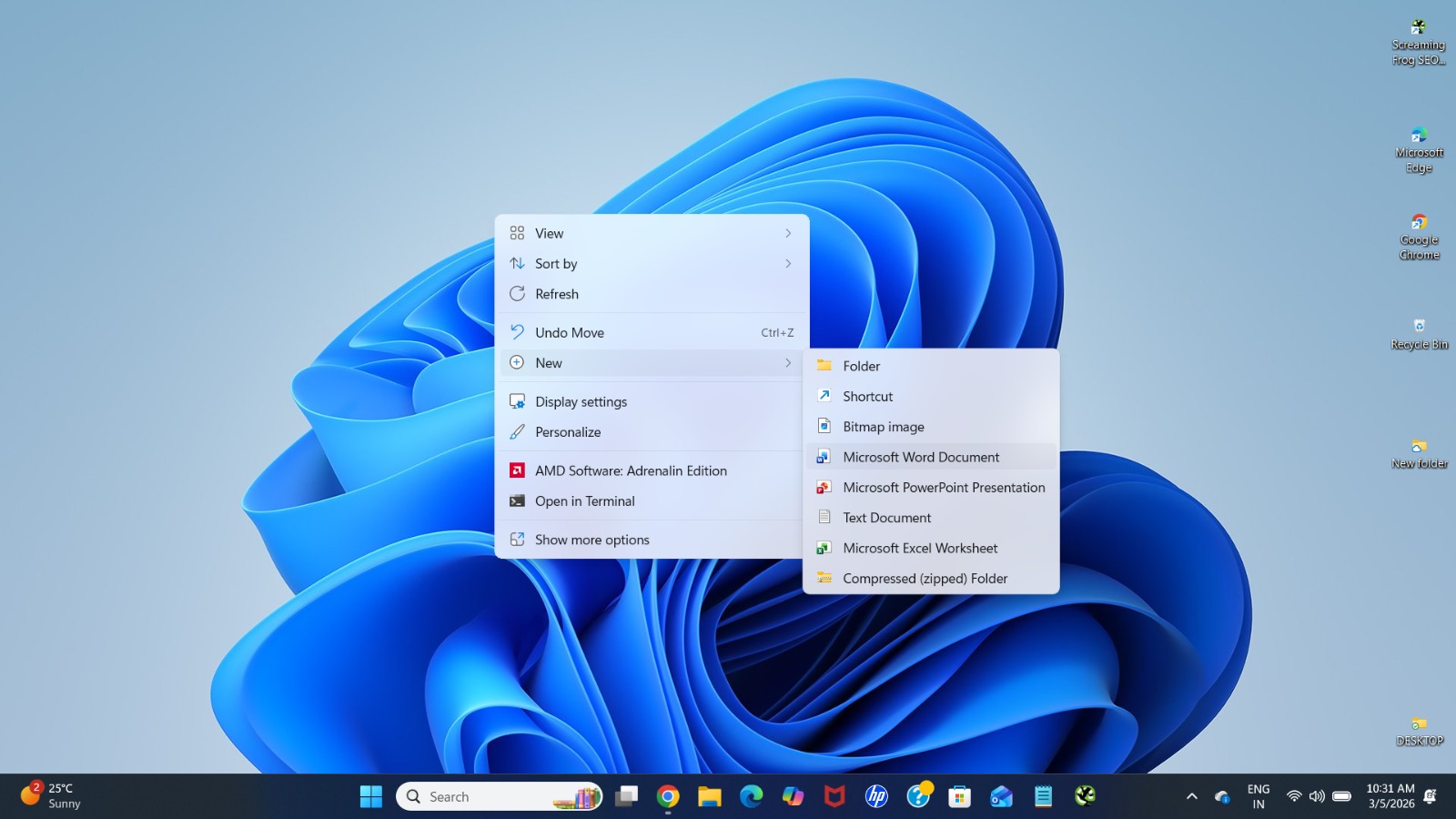The height and width of the screenshot is (819, 1456).
Task: Click the taskbar Search box
Action: pyautogui.click(x=482, y=797)
